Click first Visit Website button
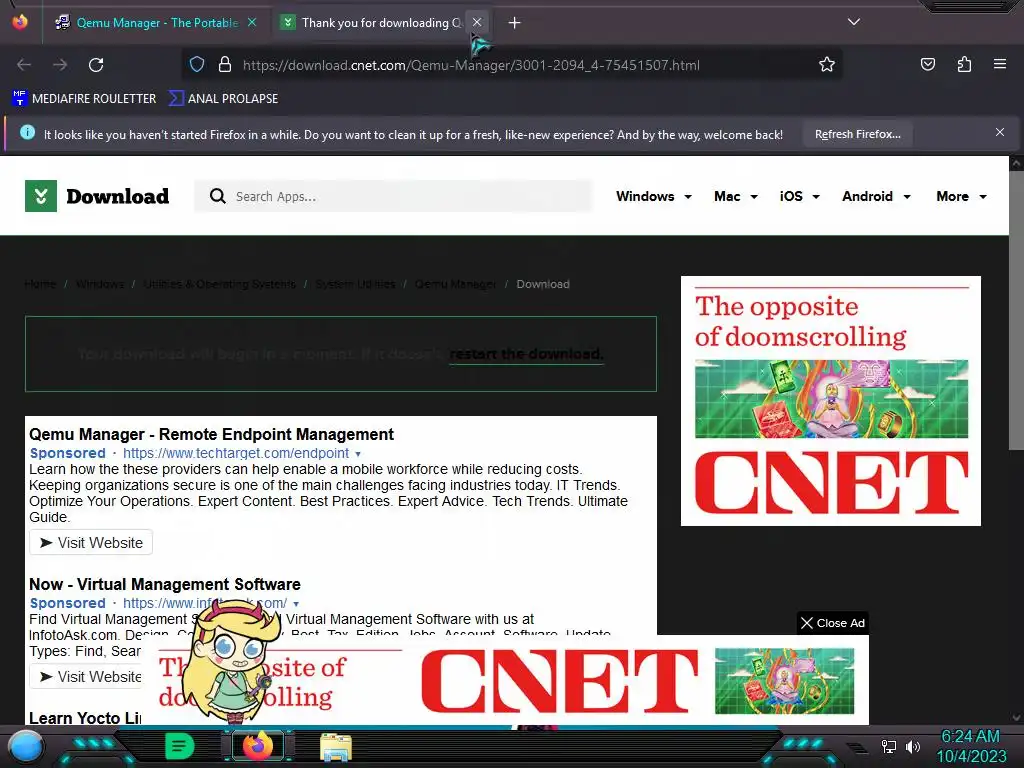Viewport: 1024px width, 768px height. (x=91, y=543)
